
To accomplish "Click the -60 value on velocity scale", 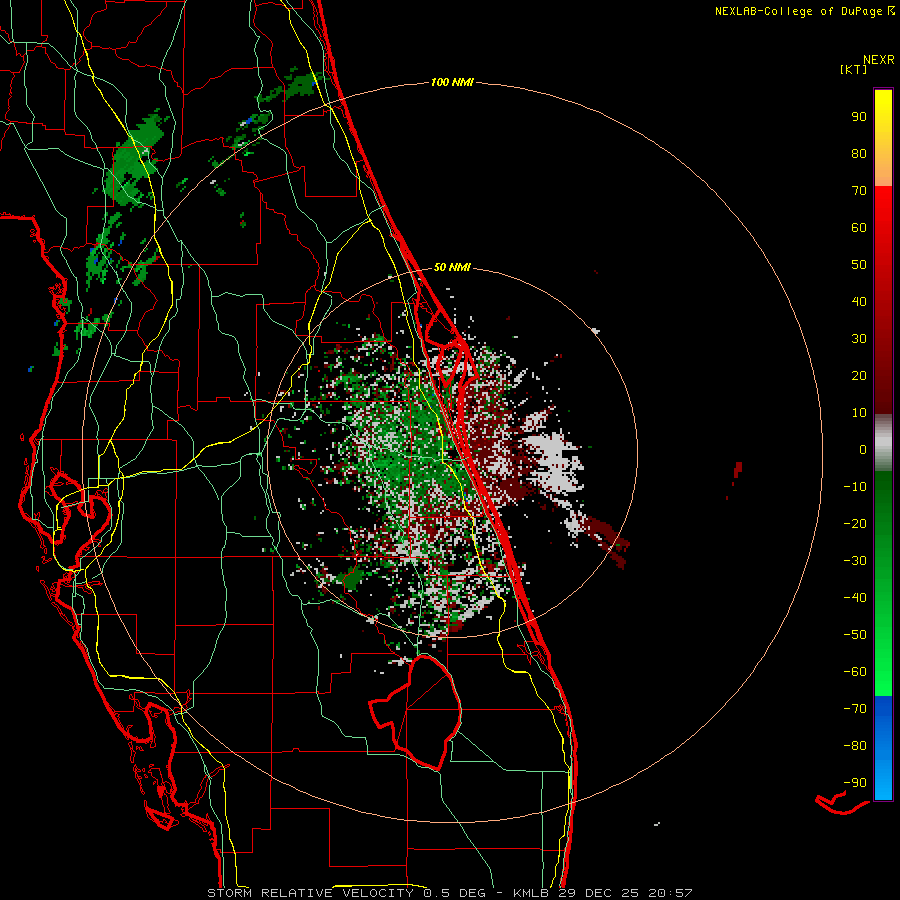I will (x=855, y=672).
